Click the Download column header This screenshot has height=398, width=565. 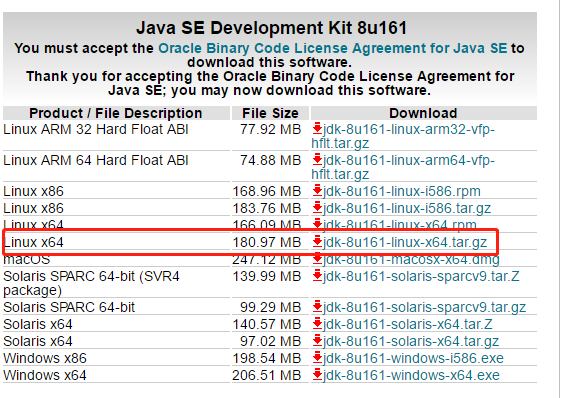(x=423, y=113)
